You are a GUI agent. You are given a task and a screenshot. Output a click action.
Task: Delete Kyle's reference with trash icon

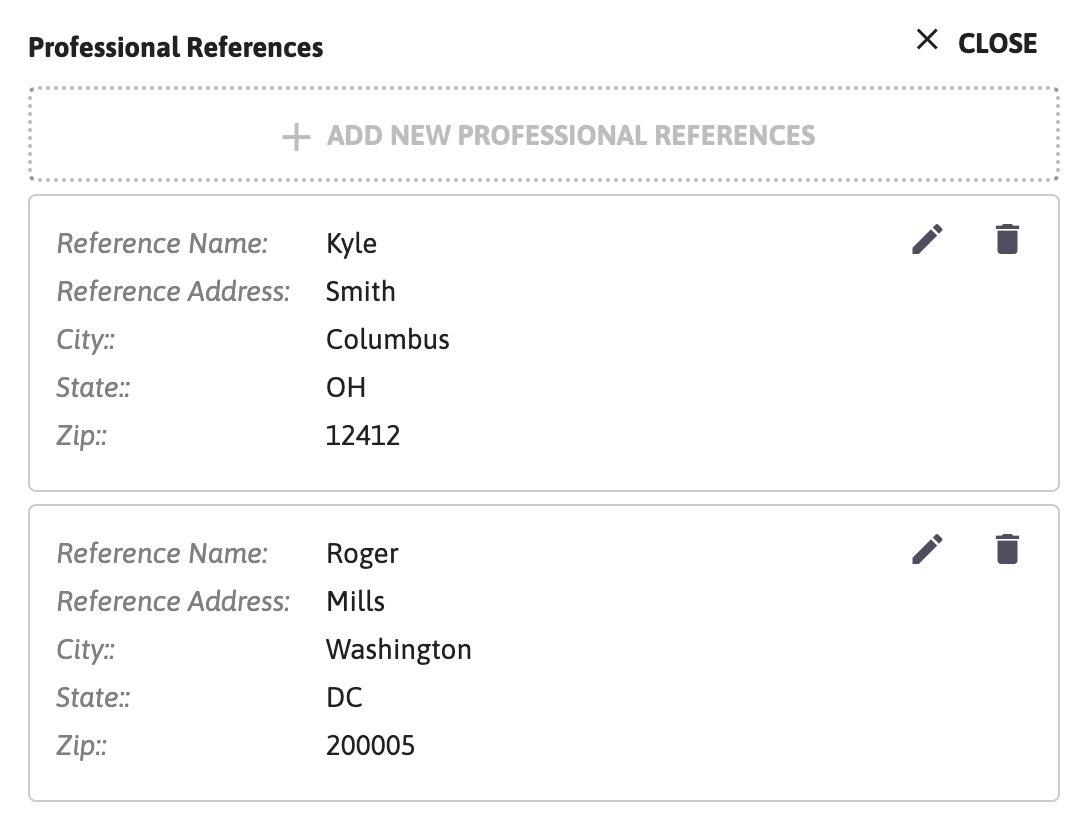tap(1007, 240)
